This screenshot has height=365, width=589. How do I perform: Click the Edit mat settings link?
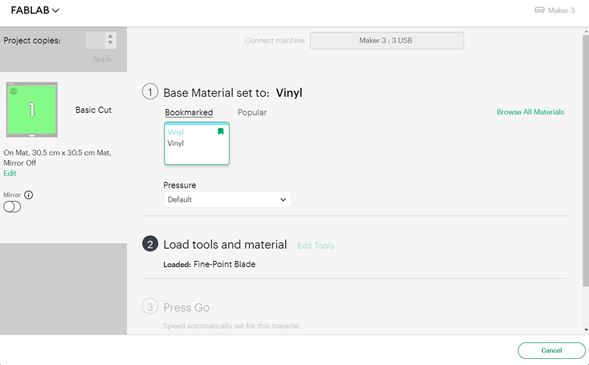10,173
